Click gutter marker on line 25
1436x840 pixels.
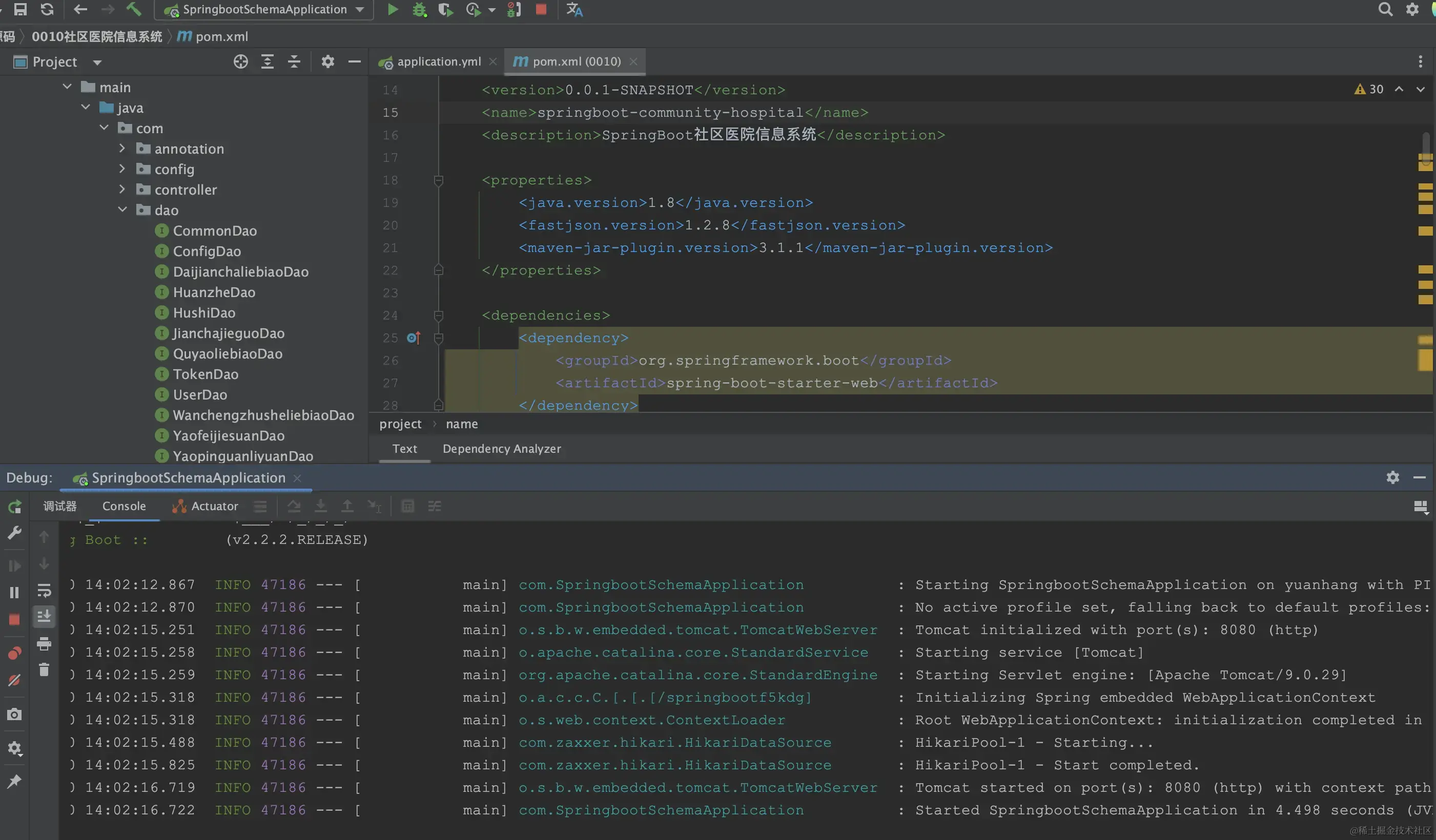[x=414, y=338]
